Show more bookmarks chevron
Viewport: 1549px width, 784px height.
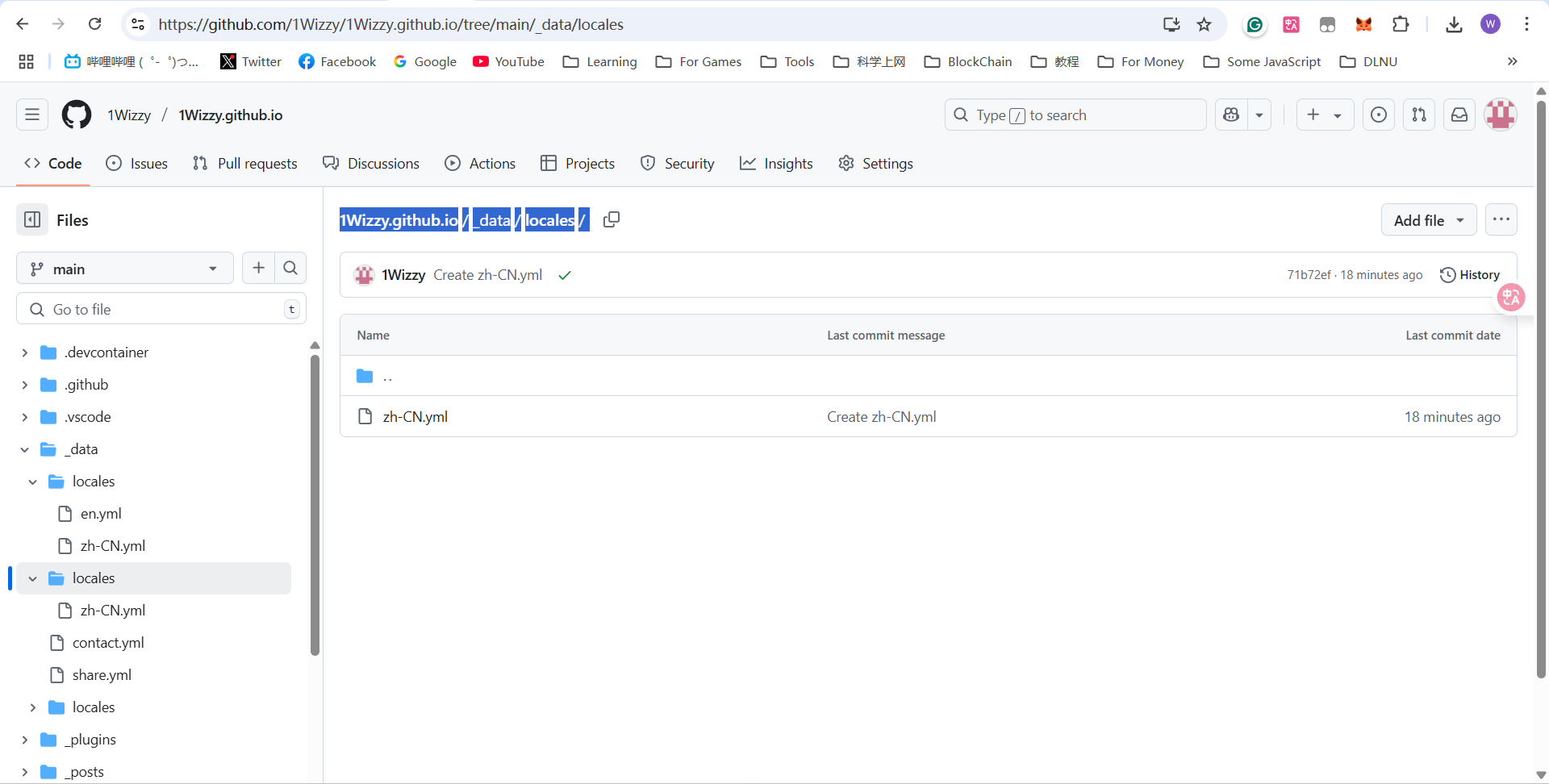[1512, 61]
